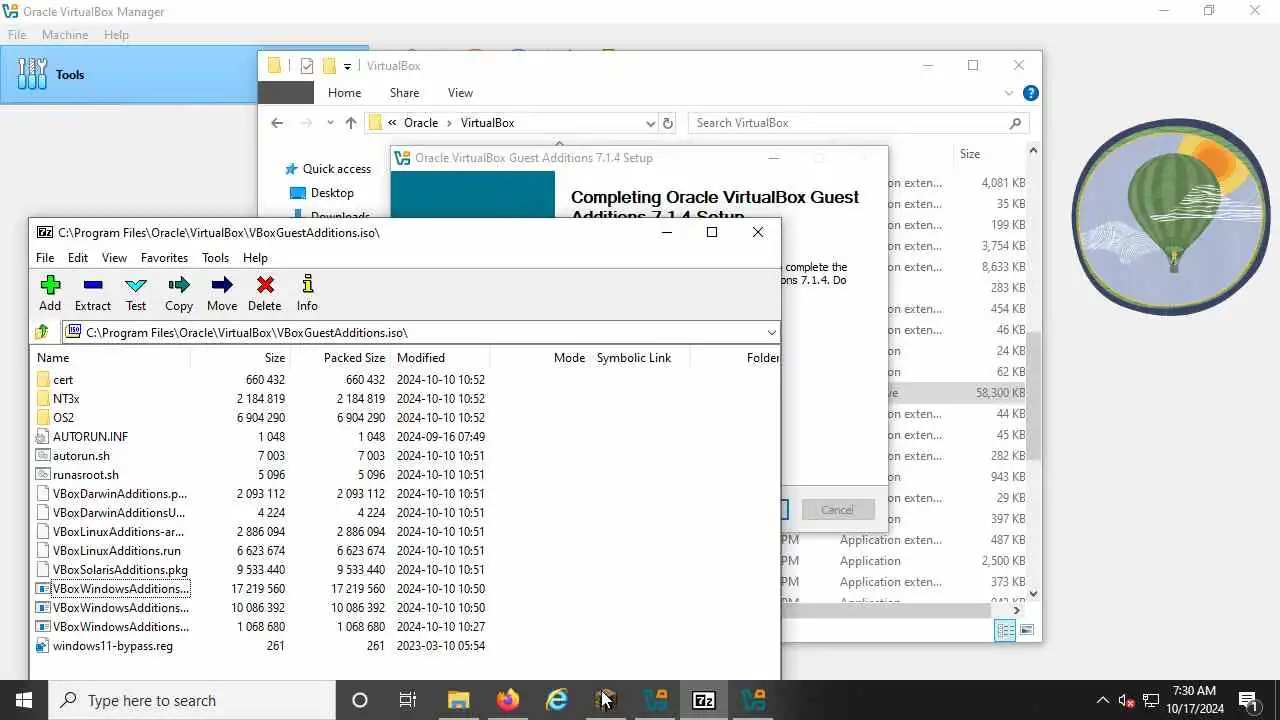Switch Explorer to details view toggle

[x=1005, y=630]
